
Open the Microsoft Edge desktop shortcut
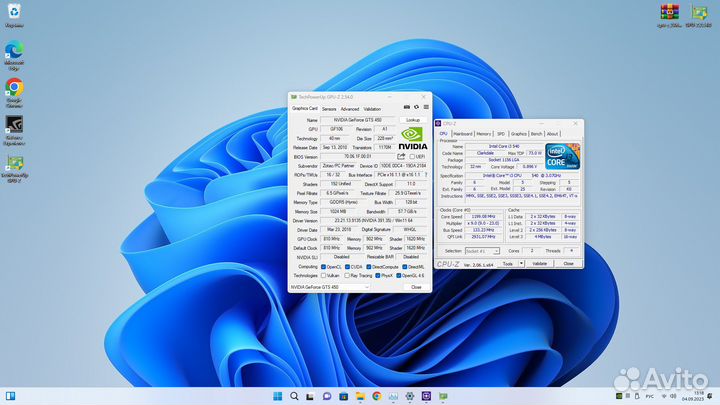pos(14,55)
